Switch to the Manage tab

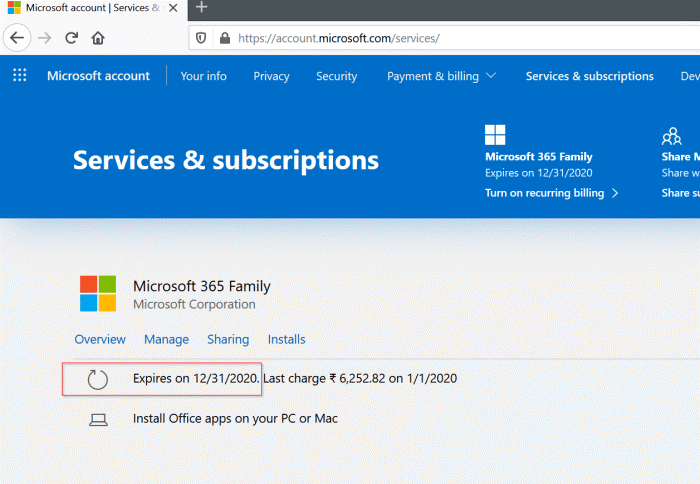click(x=166, y=340)
